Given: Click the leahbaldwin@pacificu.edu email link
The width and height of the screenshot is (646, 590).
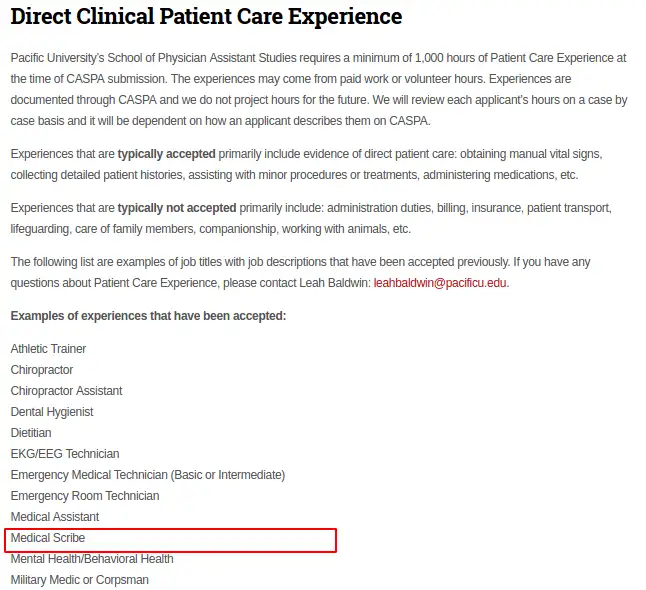Looking at the screenshot, I should pyautogui.click(x=440, y=283).
